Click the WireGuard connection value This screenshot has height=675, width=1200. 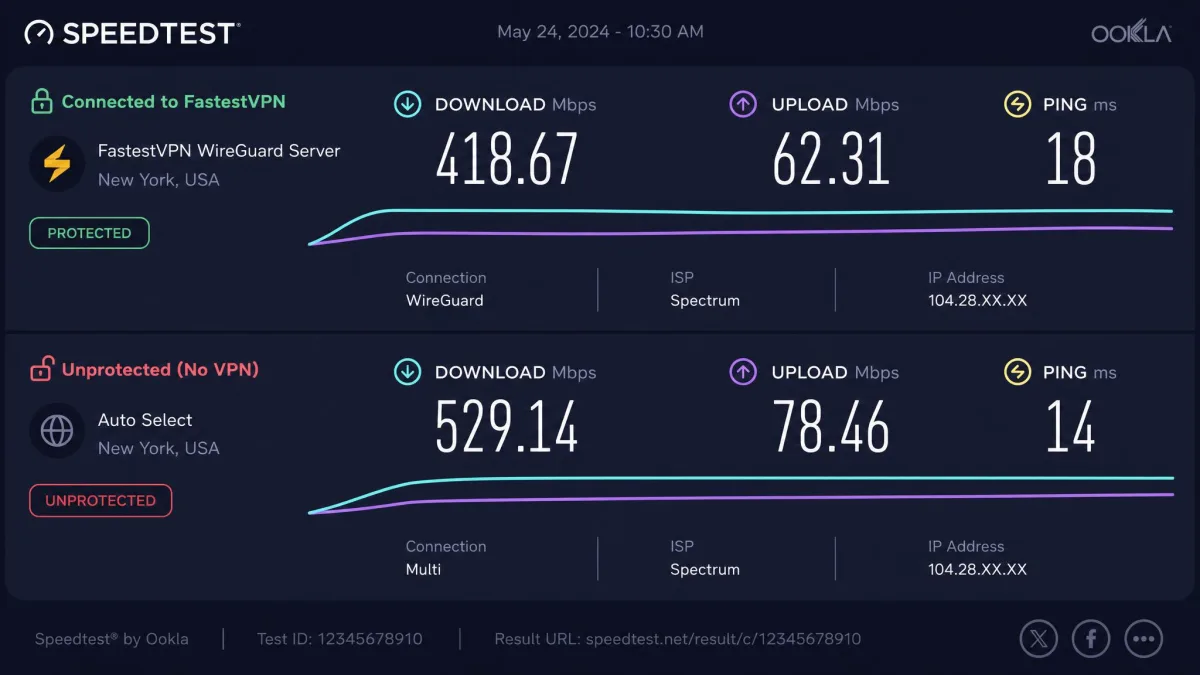(x=445, y=300)
